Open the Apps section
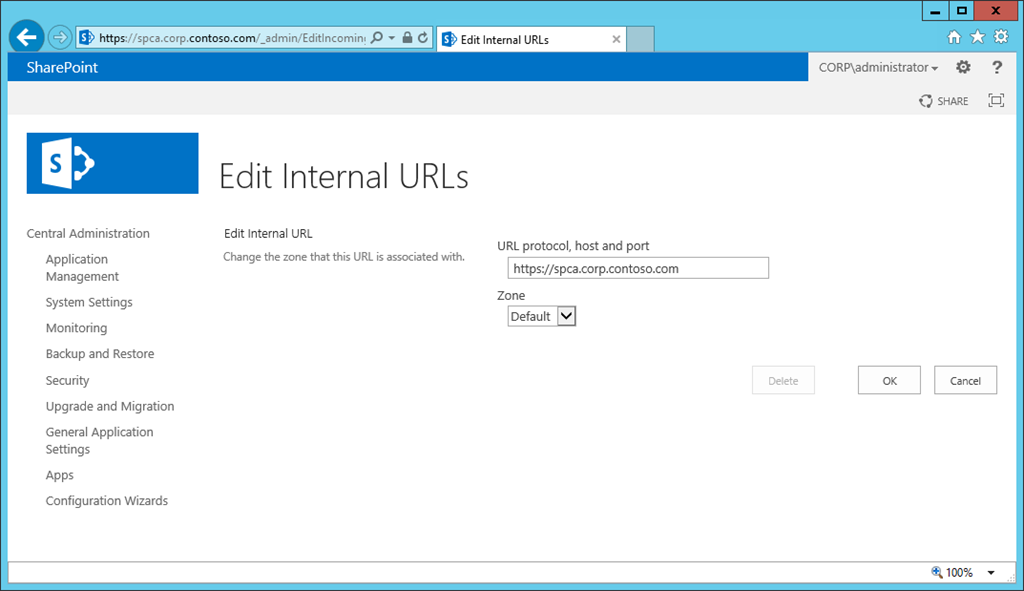 [59, 475]
